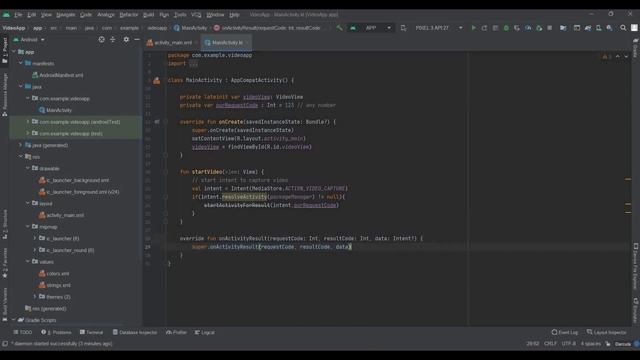
Task: Expand the themes (2) node
Action: (x=35, y=296)
